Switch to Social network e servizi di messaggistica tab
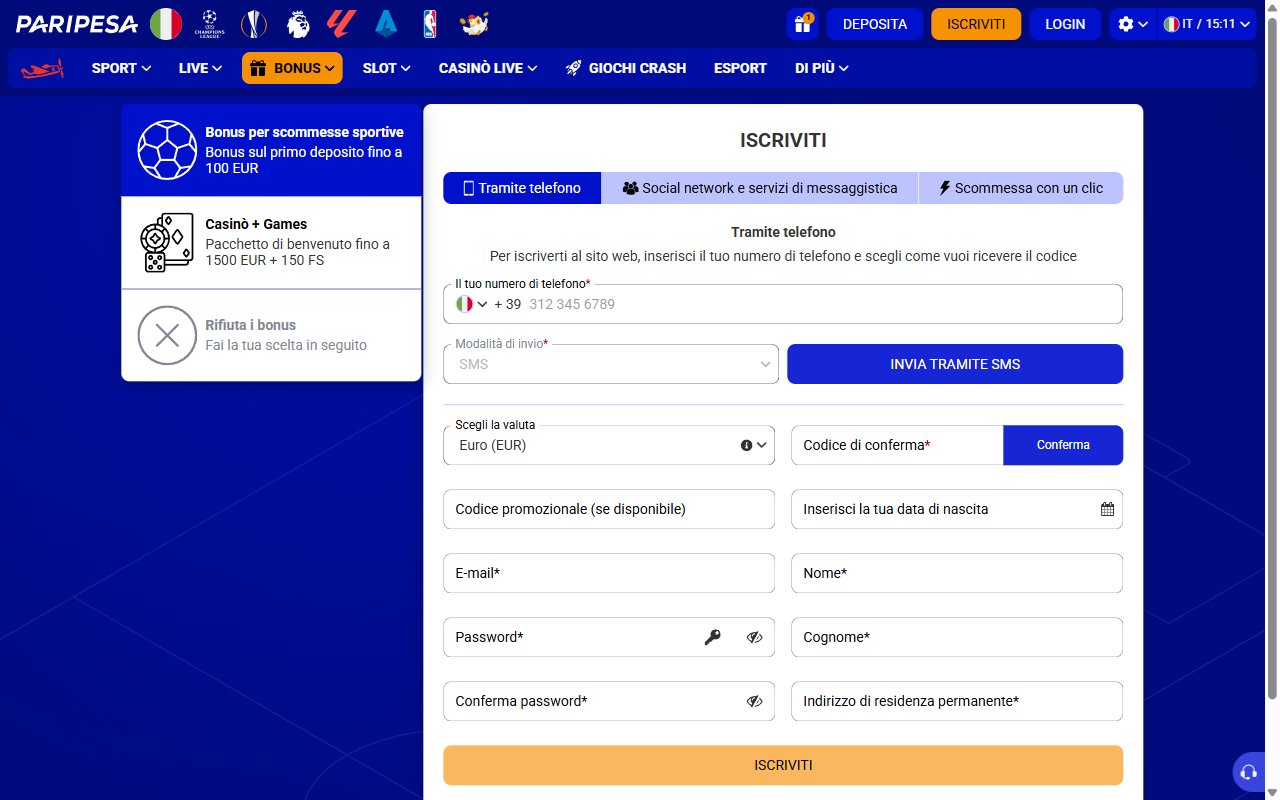The height and width of the screenshot is (800, 1280). tap(760, 188)
